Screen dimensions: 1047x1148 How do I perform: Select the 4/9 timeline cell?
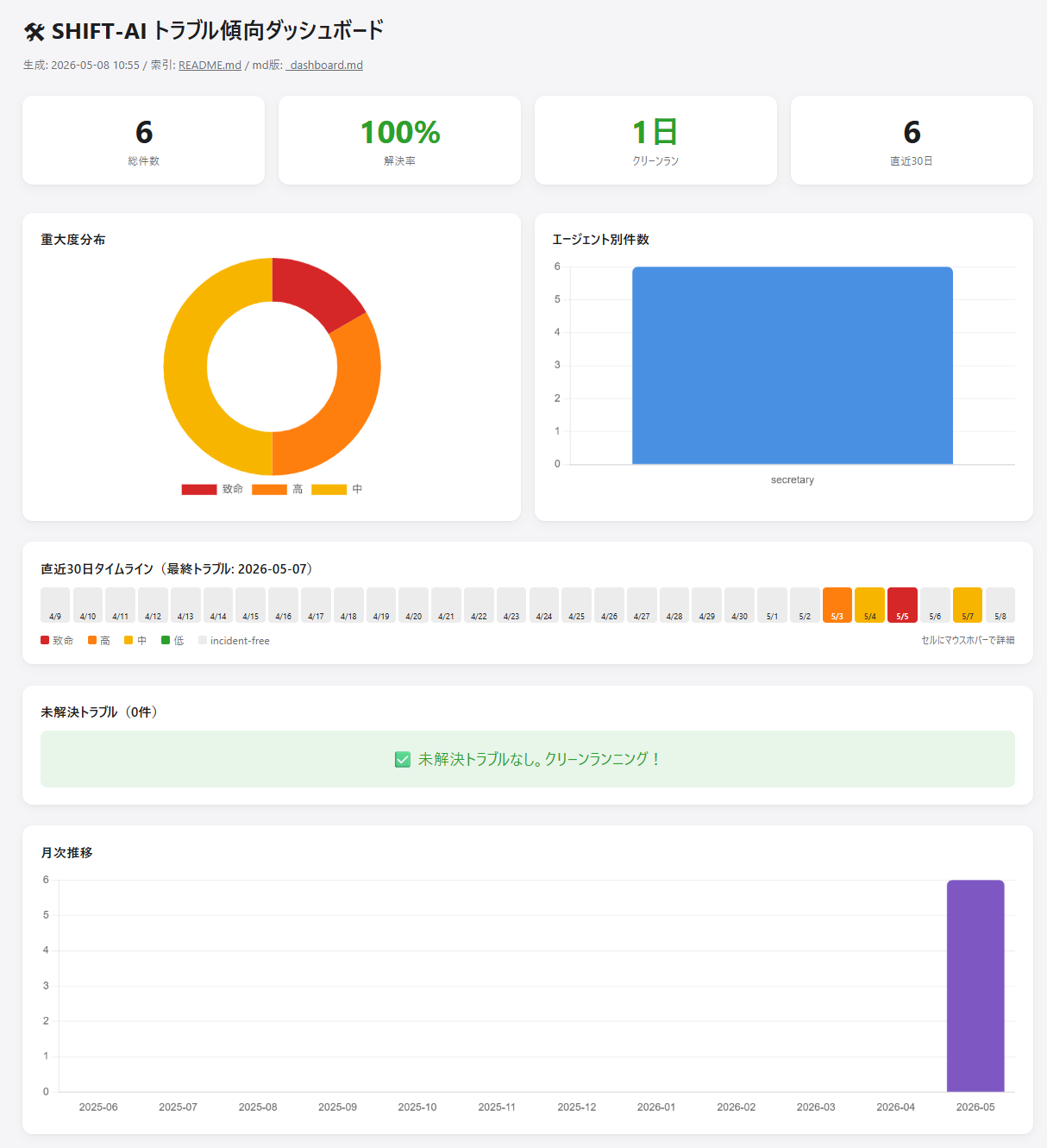pos(55,605)
